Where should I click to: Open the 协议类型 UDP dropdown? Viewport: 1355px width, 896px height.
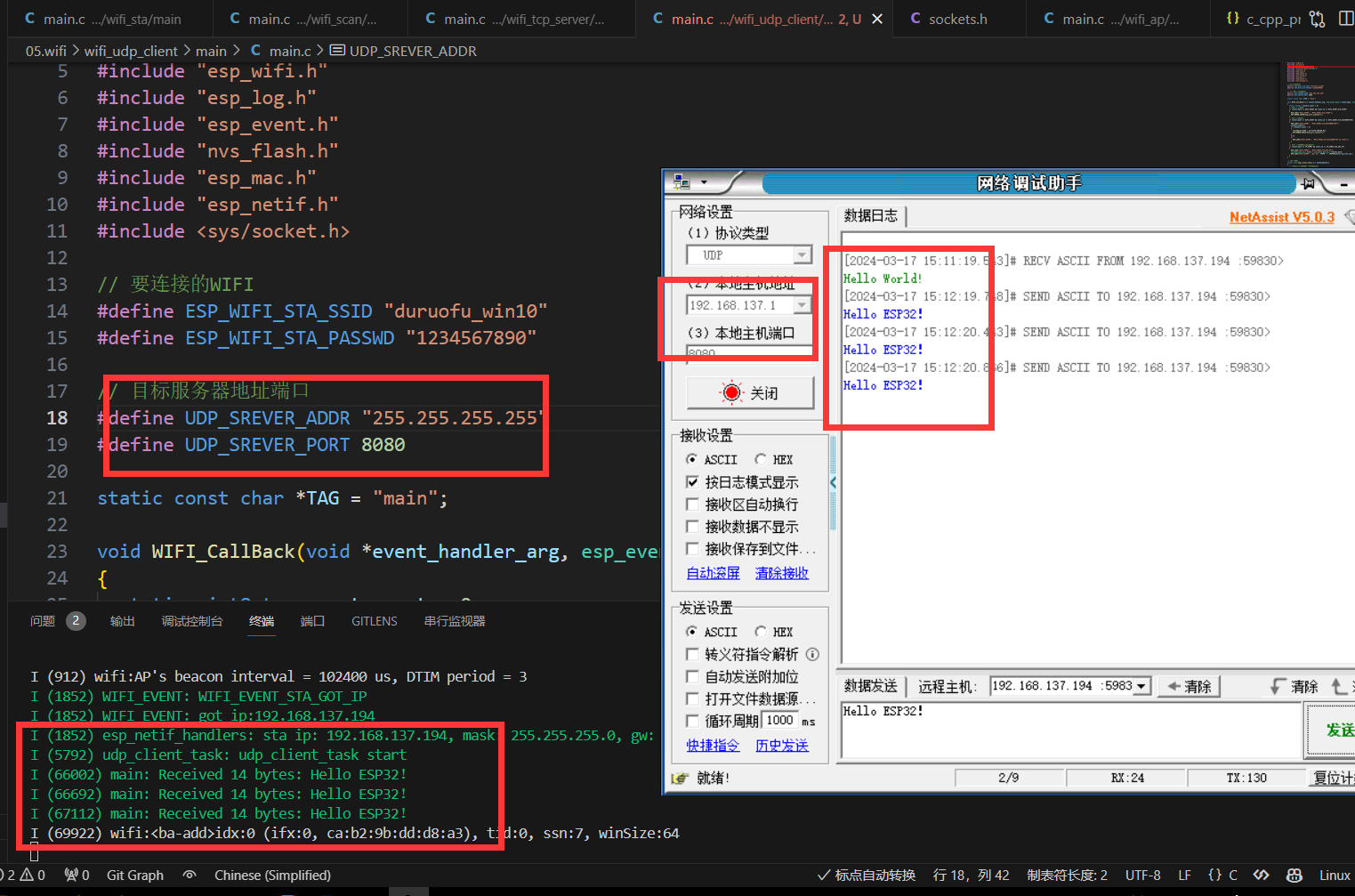click(x=802, y=255)
